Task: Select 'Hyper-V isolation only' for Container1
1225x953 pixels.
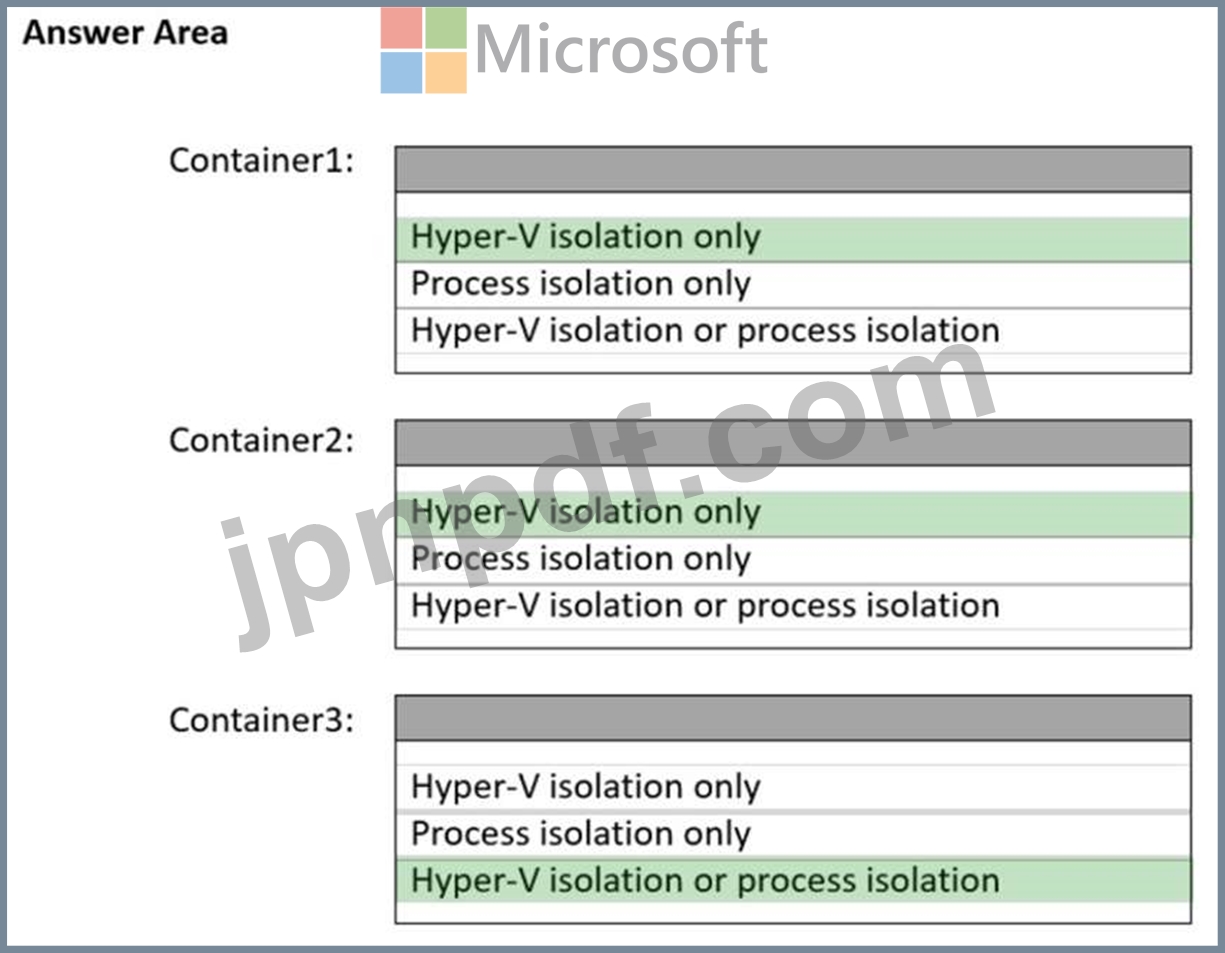Action: [793, 238]
